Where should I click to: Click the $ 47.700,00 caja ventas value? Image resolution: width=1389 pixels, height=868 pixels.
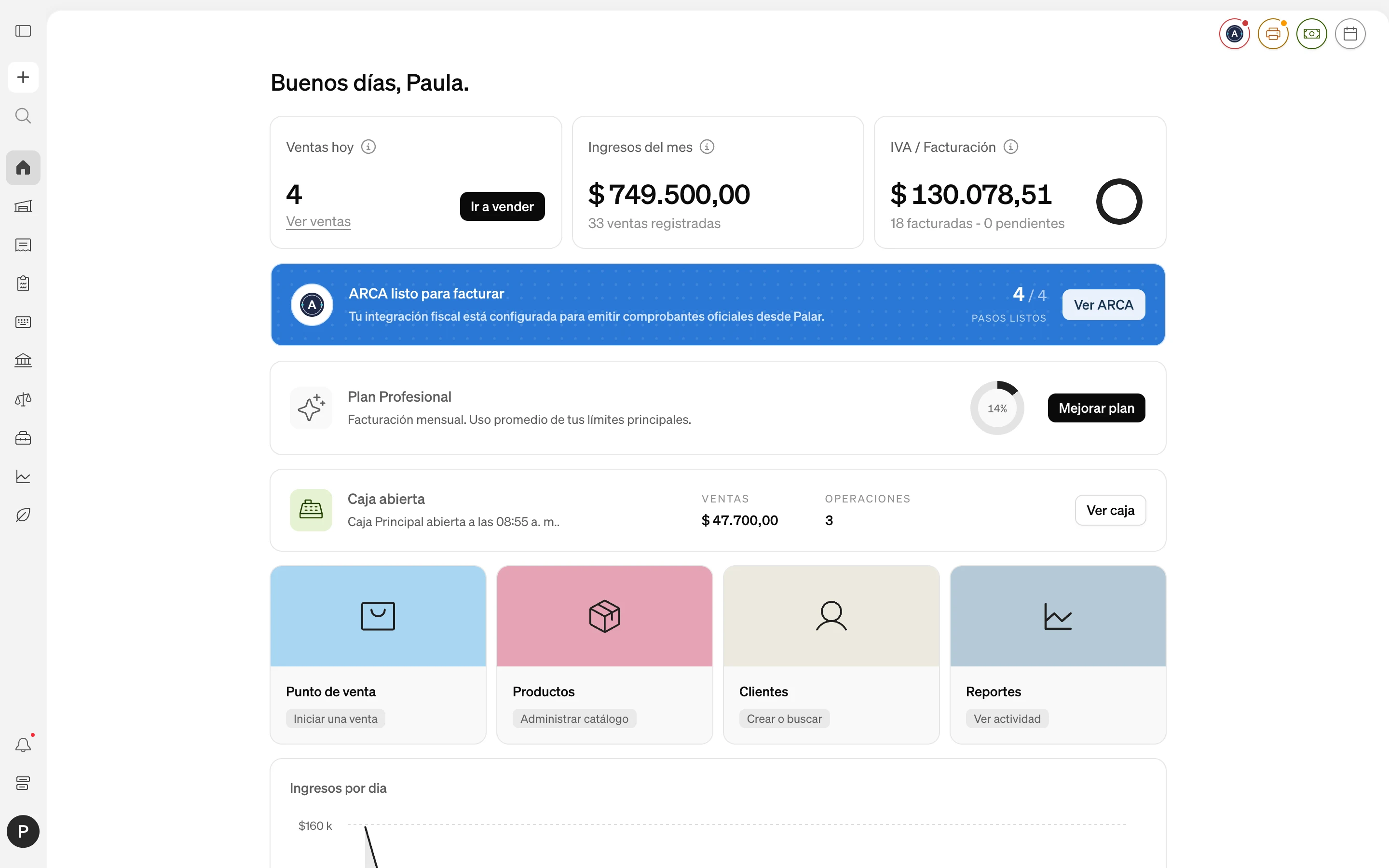[739, 520]
